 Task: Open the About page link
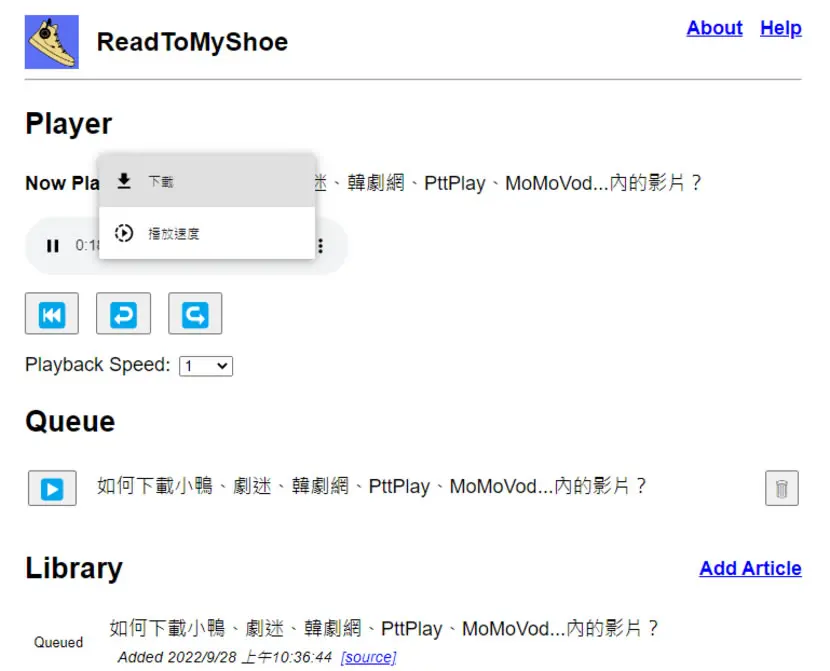coord(715,28)
